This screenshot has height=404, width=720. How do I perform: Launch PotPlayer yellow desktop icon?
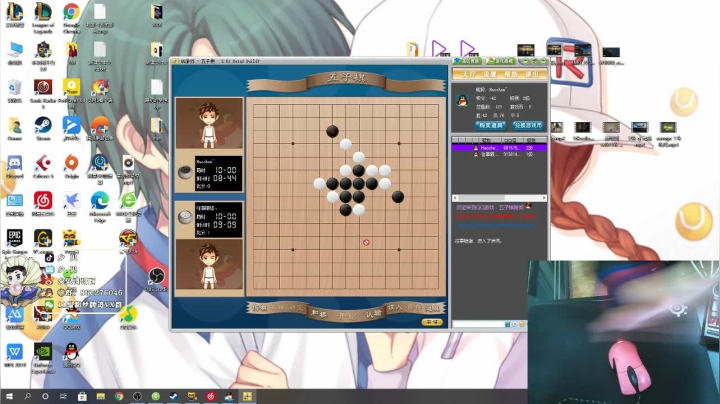pos(71,87)
